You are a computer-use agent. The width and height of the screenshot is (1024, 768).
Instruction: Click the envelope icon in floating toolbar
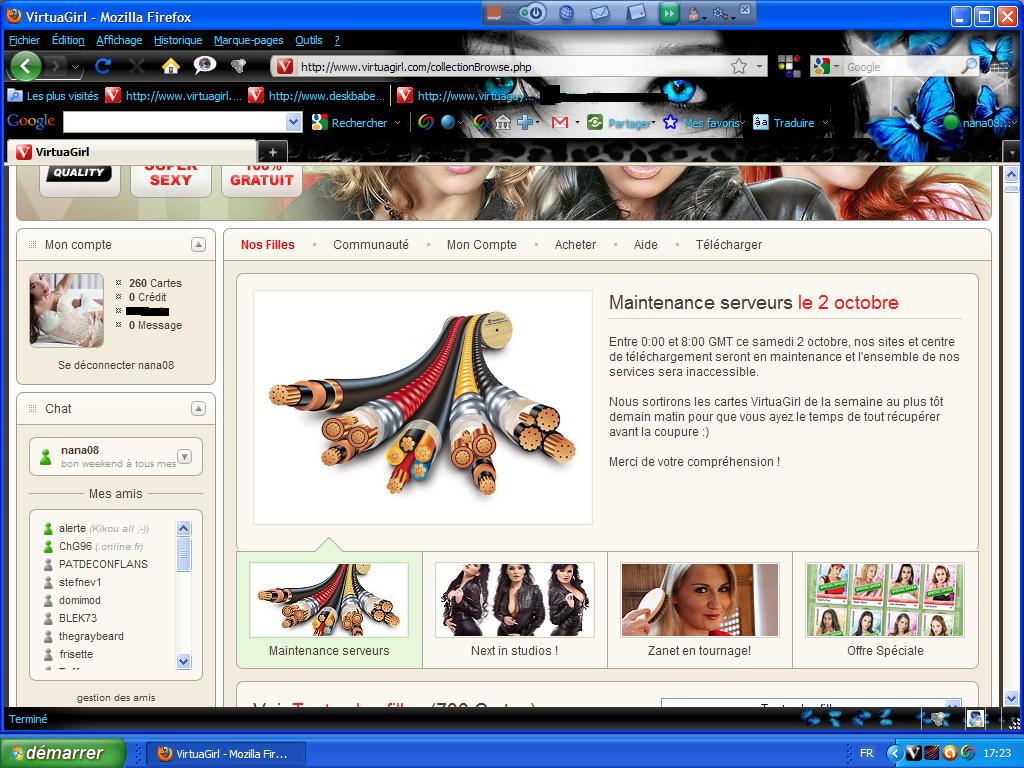pyautogui.click(x=600, y=13)
